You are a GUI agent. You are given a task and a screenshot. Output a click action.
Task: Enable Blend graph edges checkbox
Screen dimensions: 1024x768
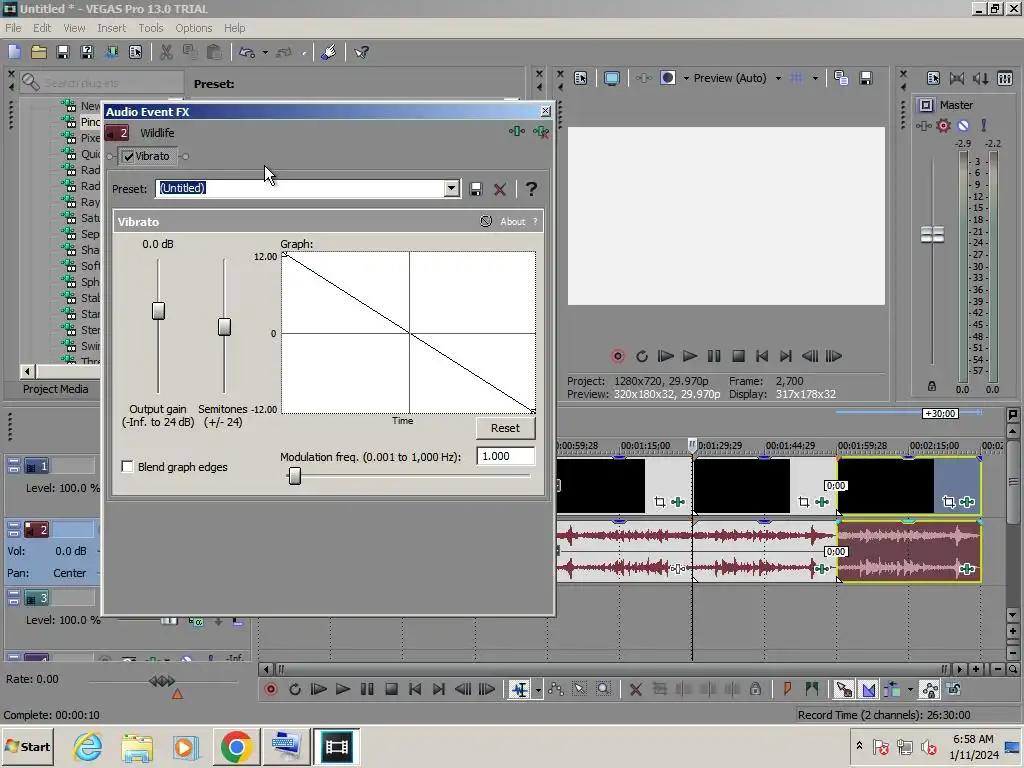pyautogui.click(x=127, y=466)
